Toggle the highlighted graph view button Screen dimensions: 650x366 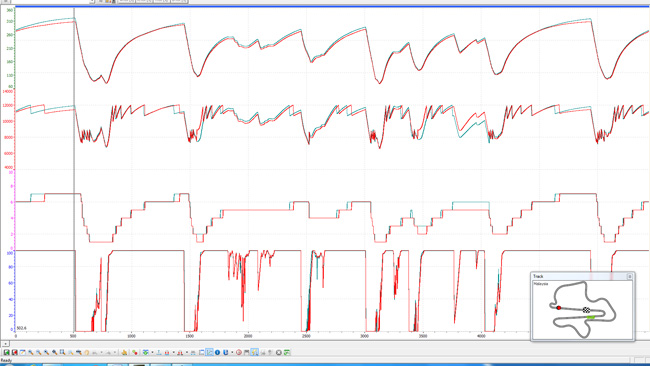[209, 352]
